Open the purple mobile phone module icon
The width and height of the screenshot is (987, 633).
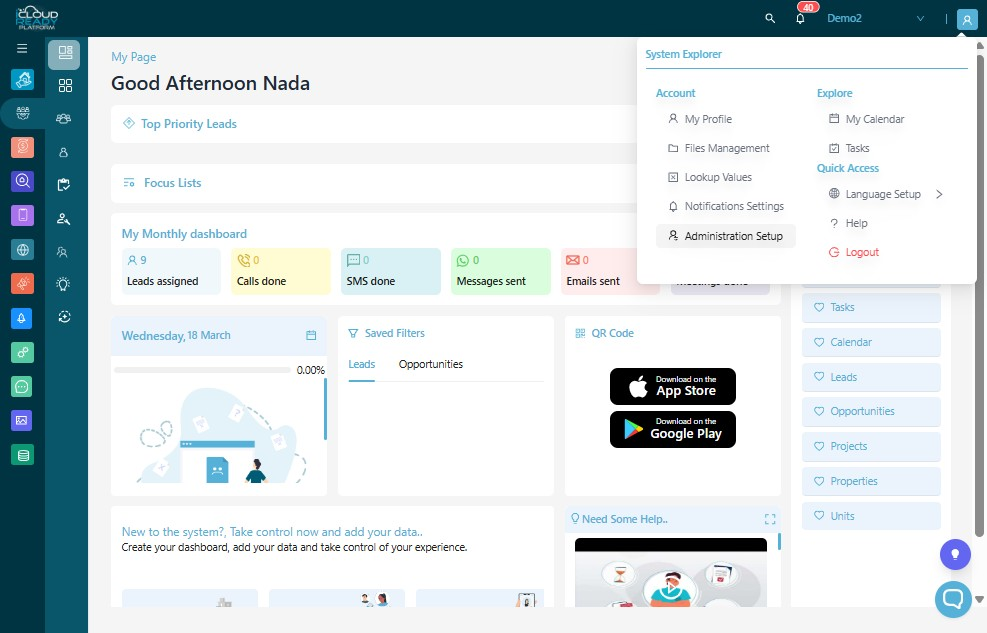23,215
